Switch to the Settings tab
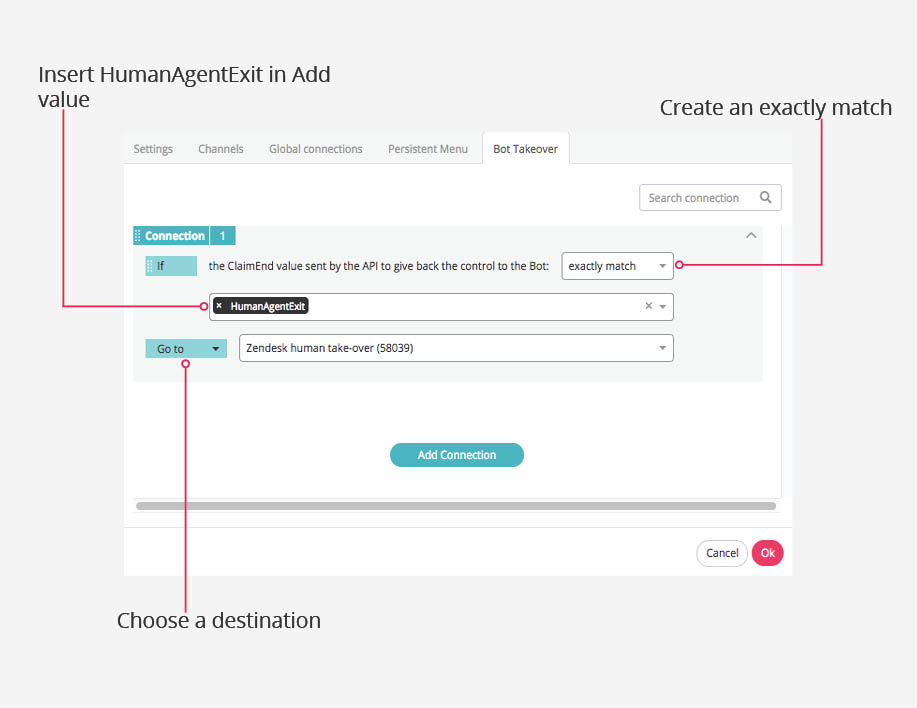917x708 pixels. point(153,149)
